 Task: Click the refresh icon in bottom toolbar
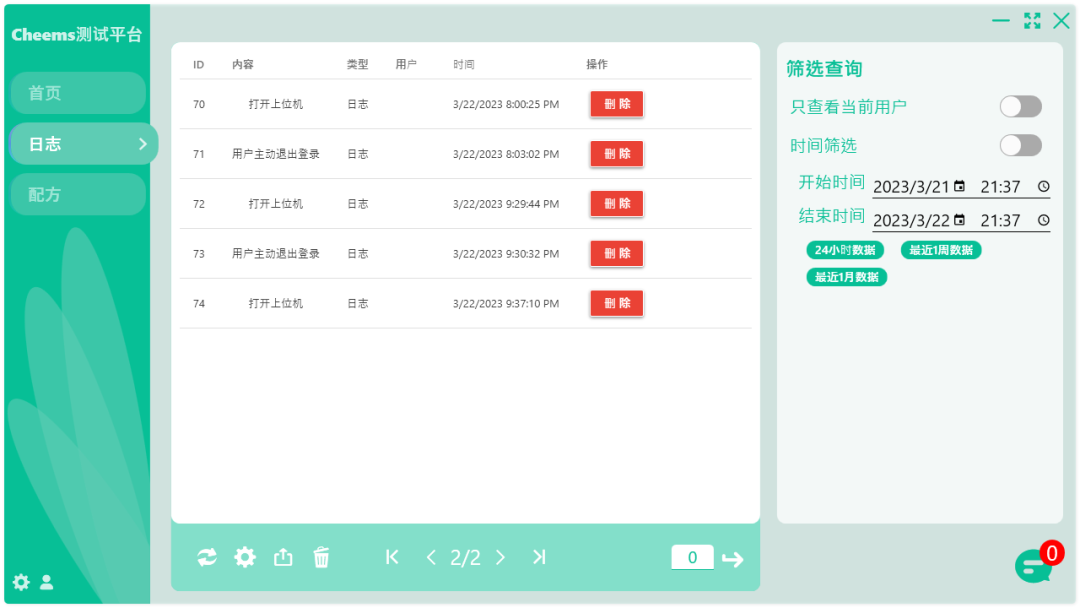(x=207, y=558)
